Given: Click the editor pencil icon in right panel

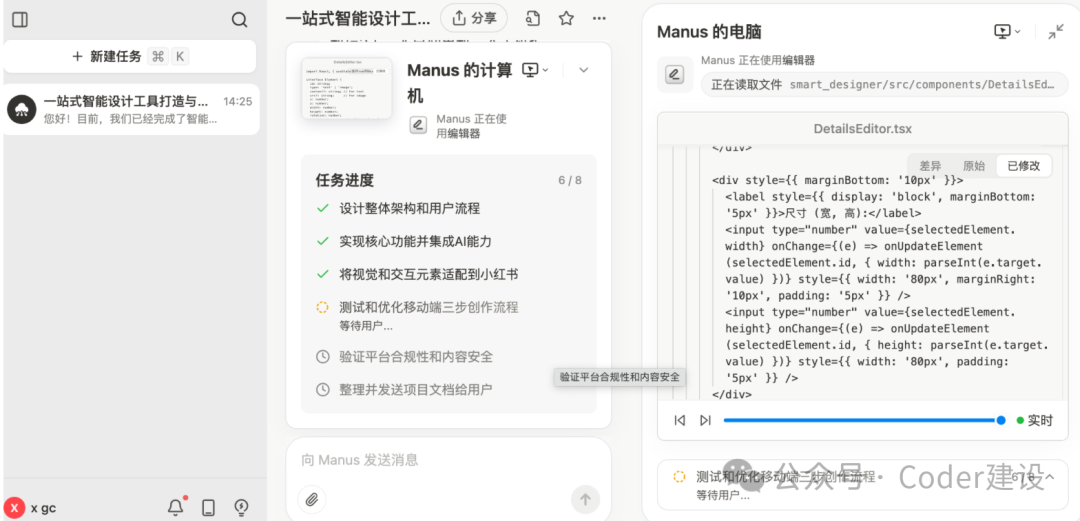Looking at the screenshot, I should pyautogui.click(x=675, y=74).
